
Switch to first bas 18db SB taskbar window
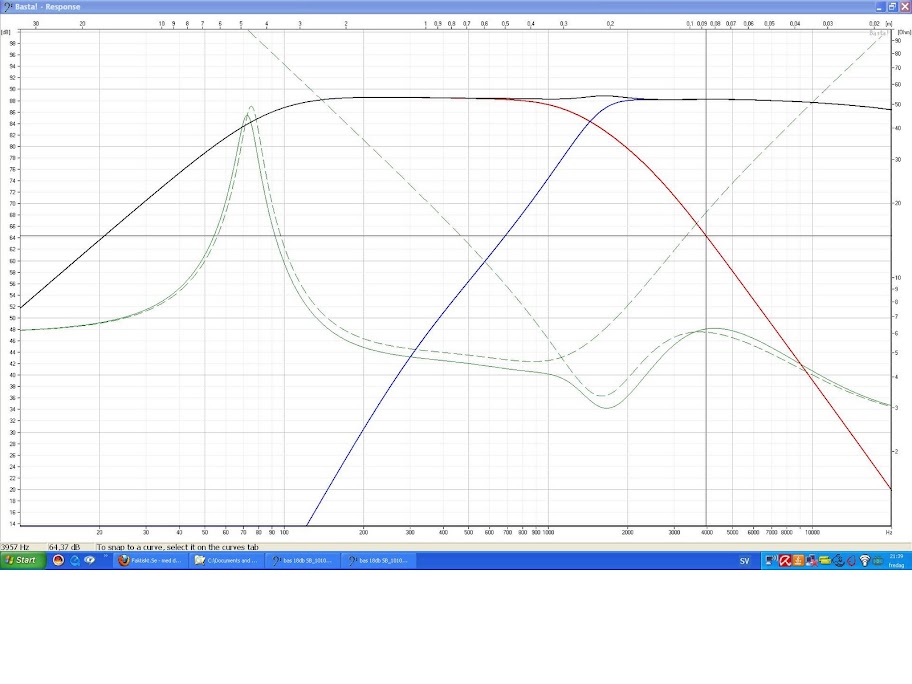pos(302,561)
